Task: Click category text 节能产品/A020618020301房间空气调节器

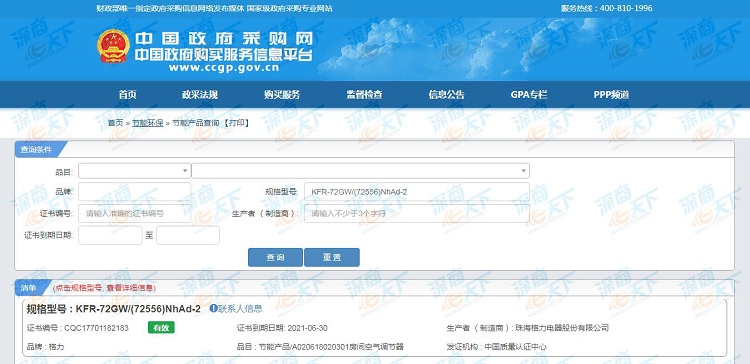Action: (331, 347)
